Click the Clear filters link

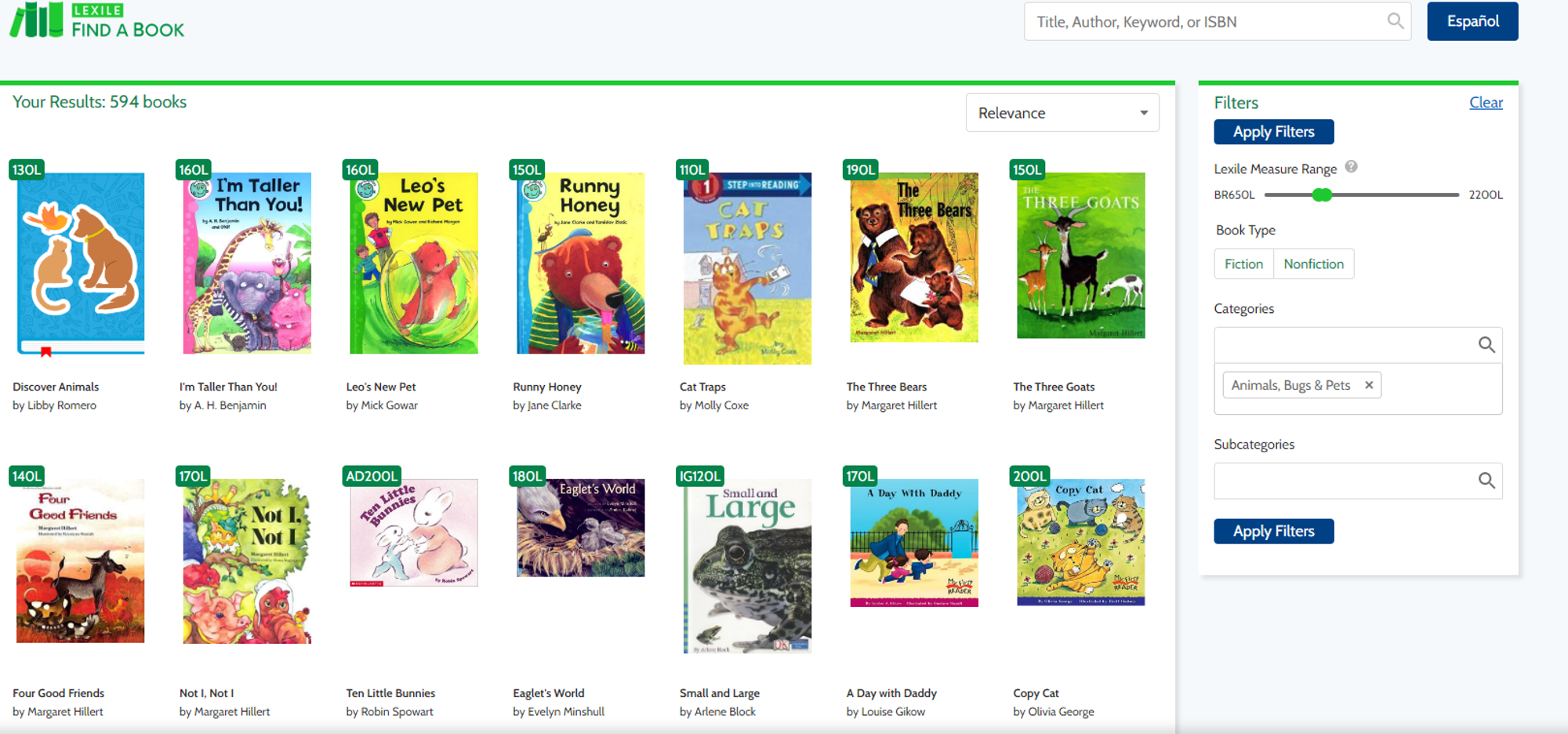pyautogui.click(x=1486, y=103)
